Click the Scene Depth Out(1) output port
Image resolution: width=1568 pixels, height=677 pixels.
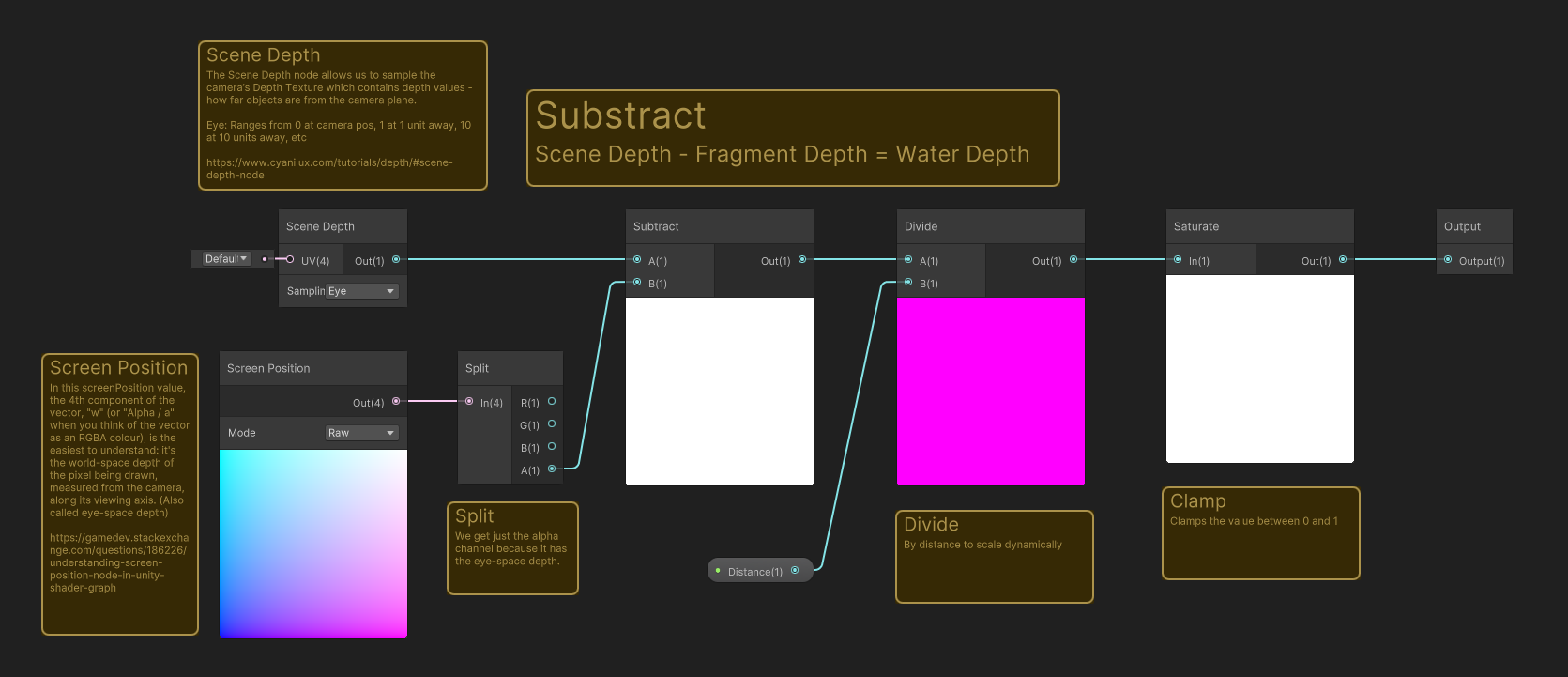396,259
